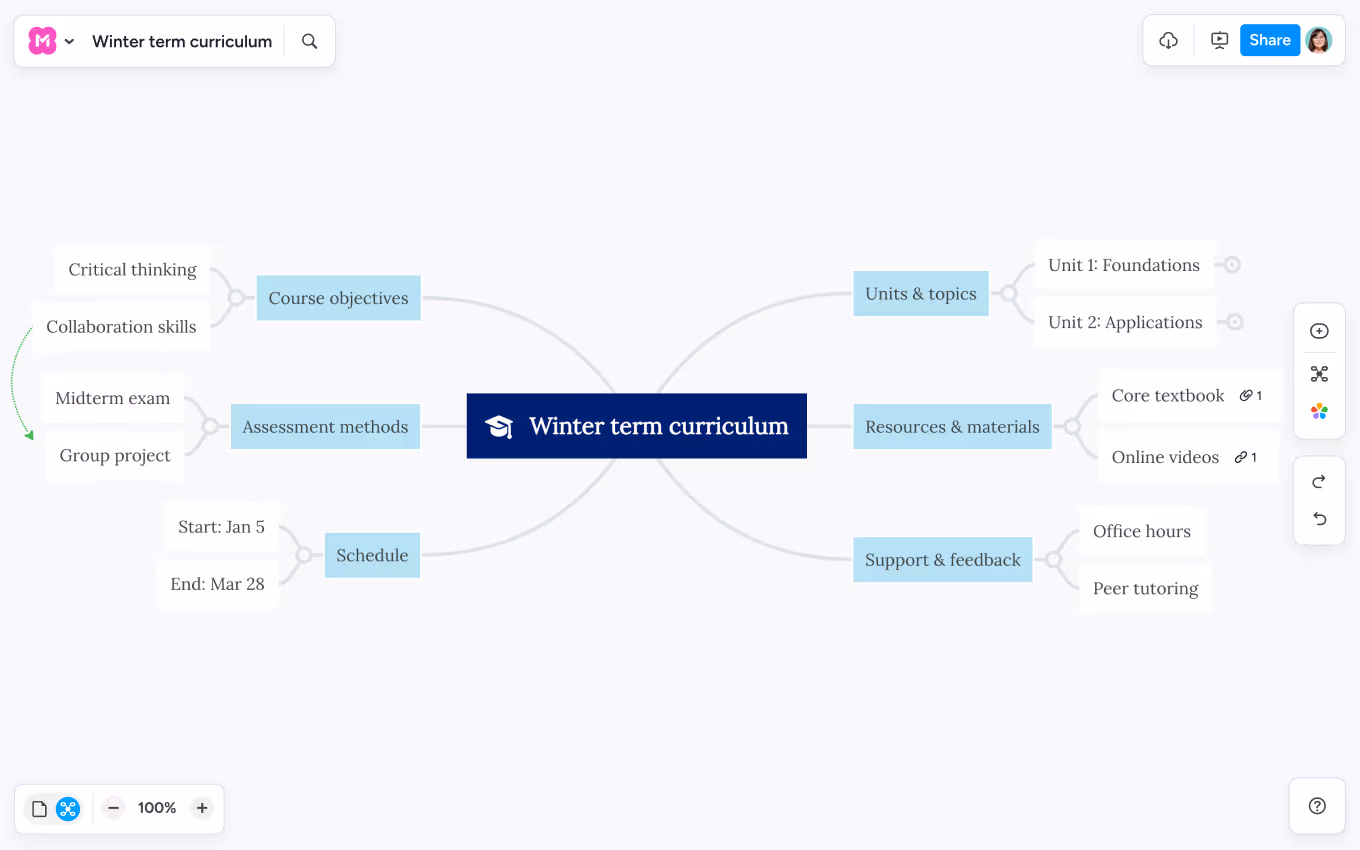Zoom out with the minus button
Screen dimensions: 1360x850
click(x=114, y=808)
